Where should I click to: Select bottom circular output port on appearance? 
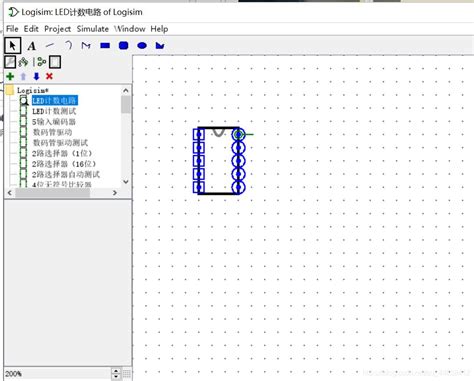239,187
